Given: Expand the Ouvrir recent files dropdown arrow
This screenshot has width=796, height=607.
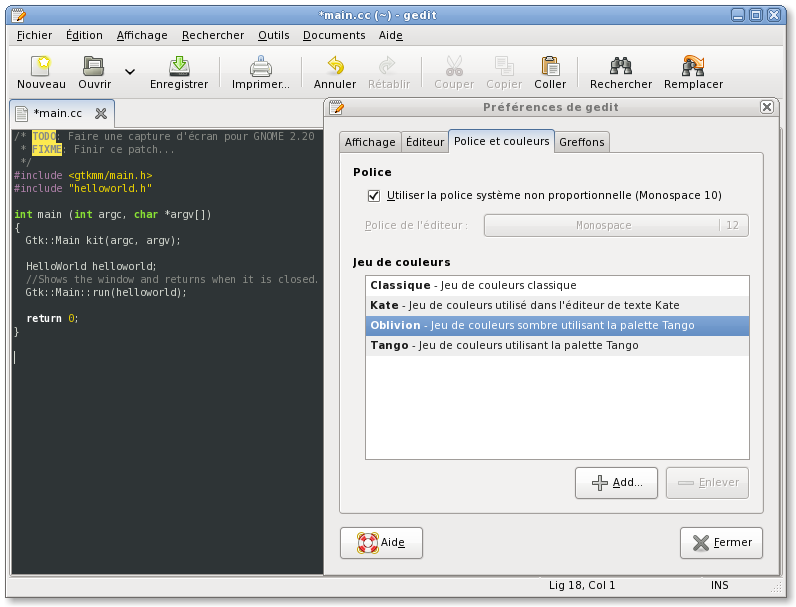Looking at the screenshot, I should 130,72.
